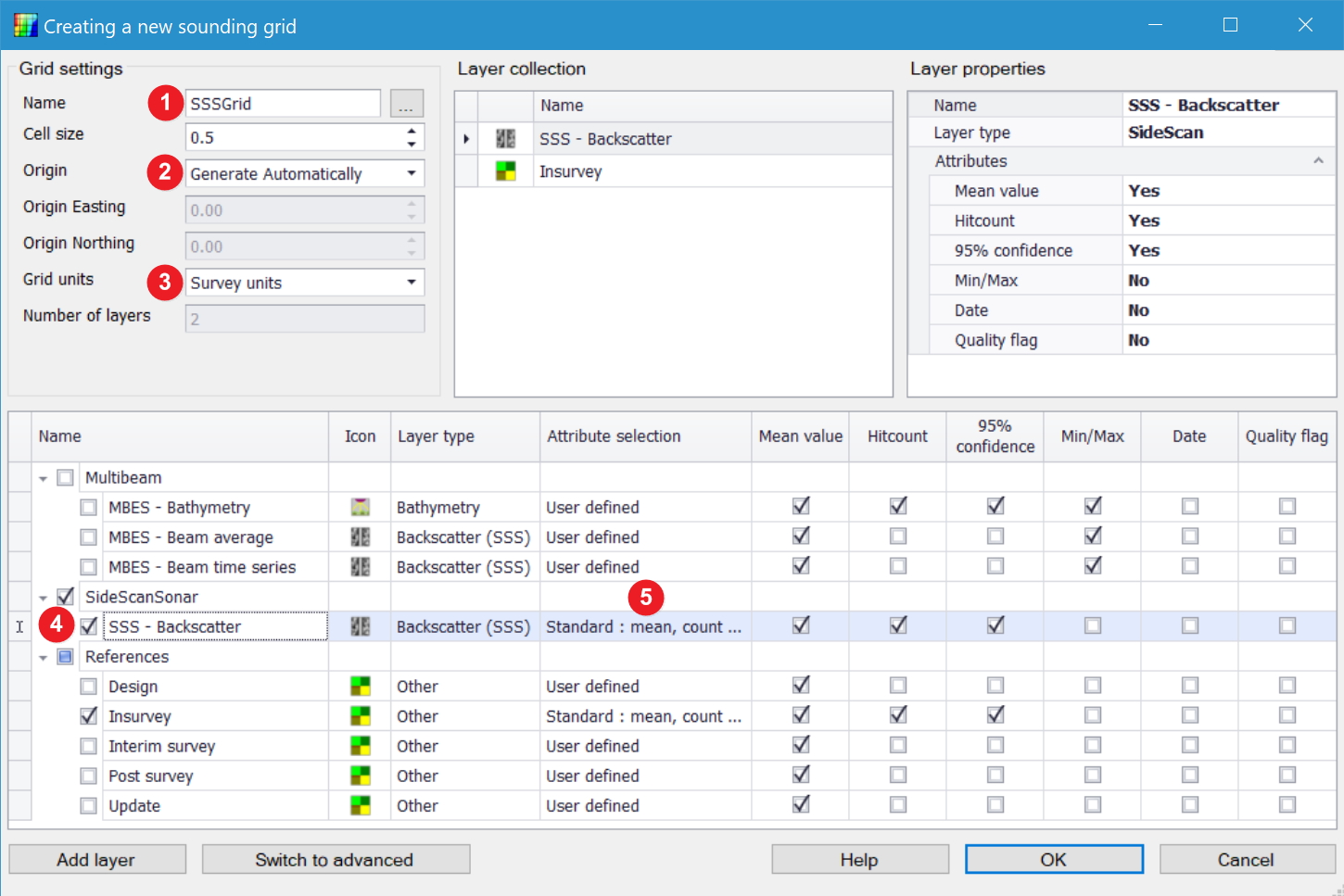Screen dimensions: 1344x896
Task: Uncheck the Insurvey layer checkbox
Action: [x=88, y=716]
